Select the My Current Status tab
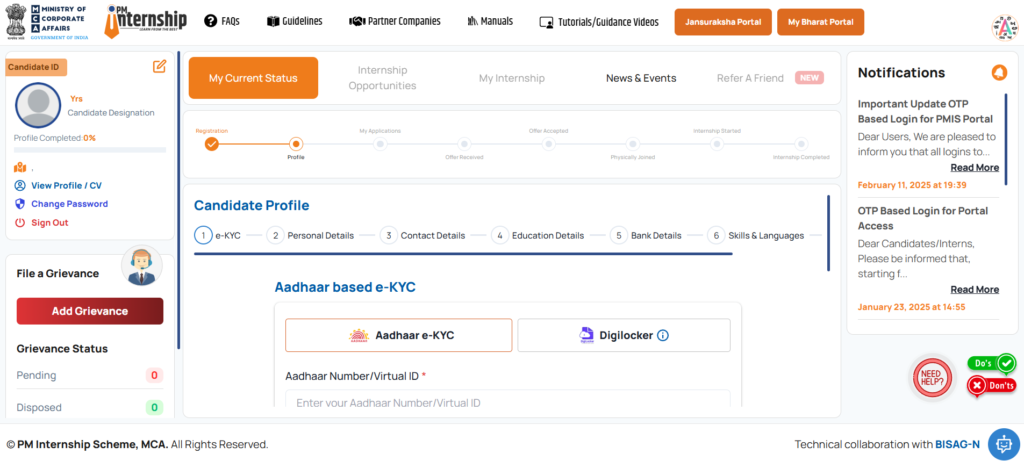 253,78
